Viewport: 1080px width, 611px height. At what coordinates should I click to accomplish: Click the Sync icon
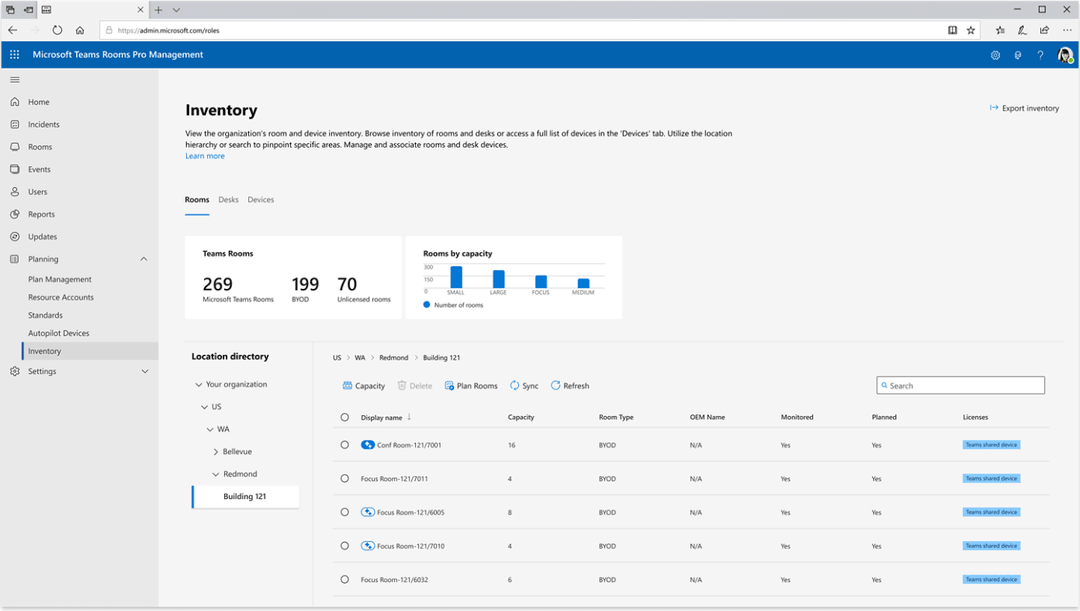[515, 386]
